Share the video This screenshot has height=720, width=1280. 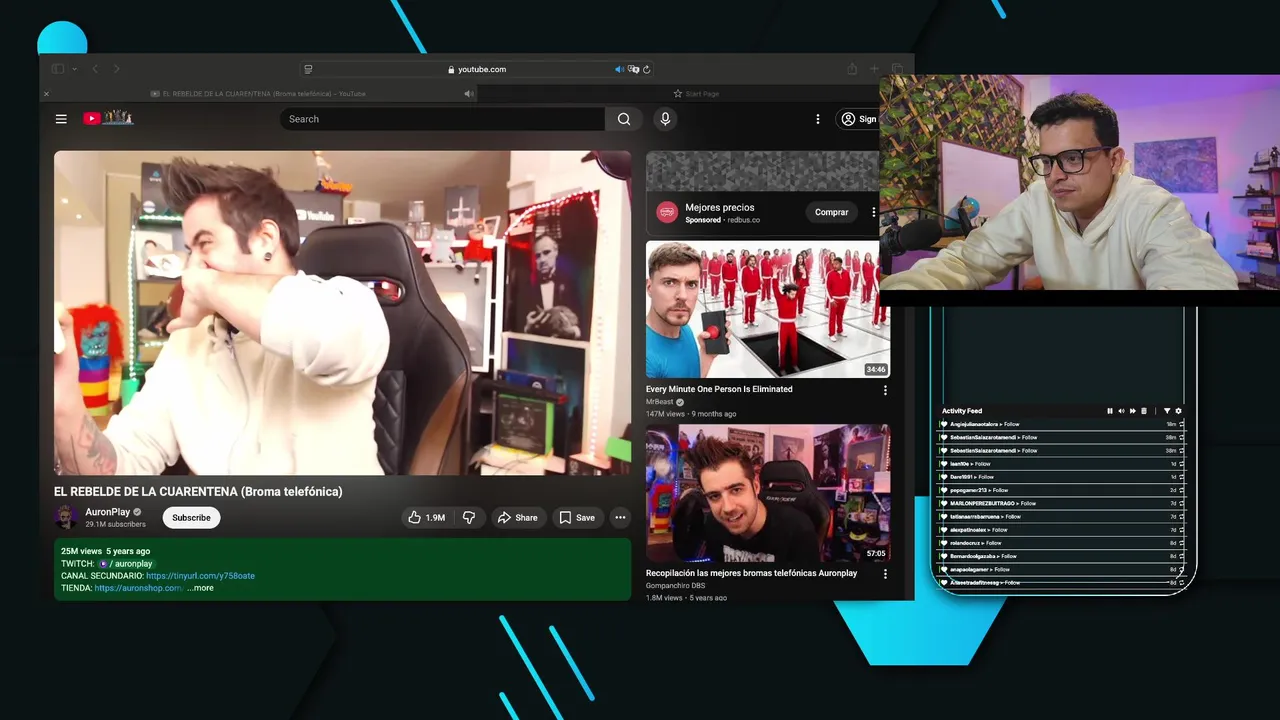coord(518,517)
